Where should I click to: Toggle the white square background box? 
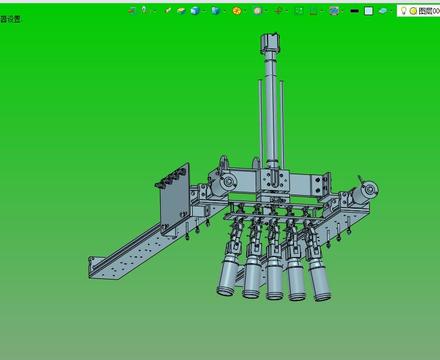[368, 11]
